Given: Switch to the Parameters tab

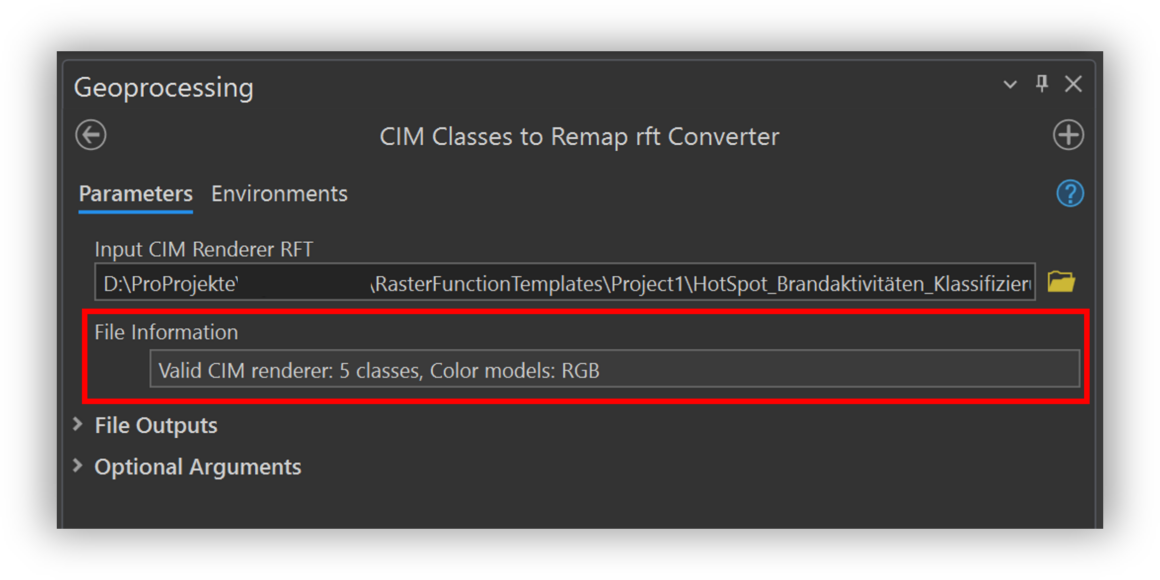Looking at the screenshot, I should click(x=135, y=194).
